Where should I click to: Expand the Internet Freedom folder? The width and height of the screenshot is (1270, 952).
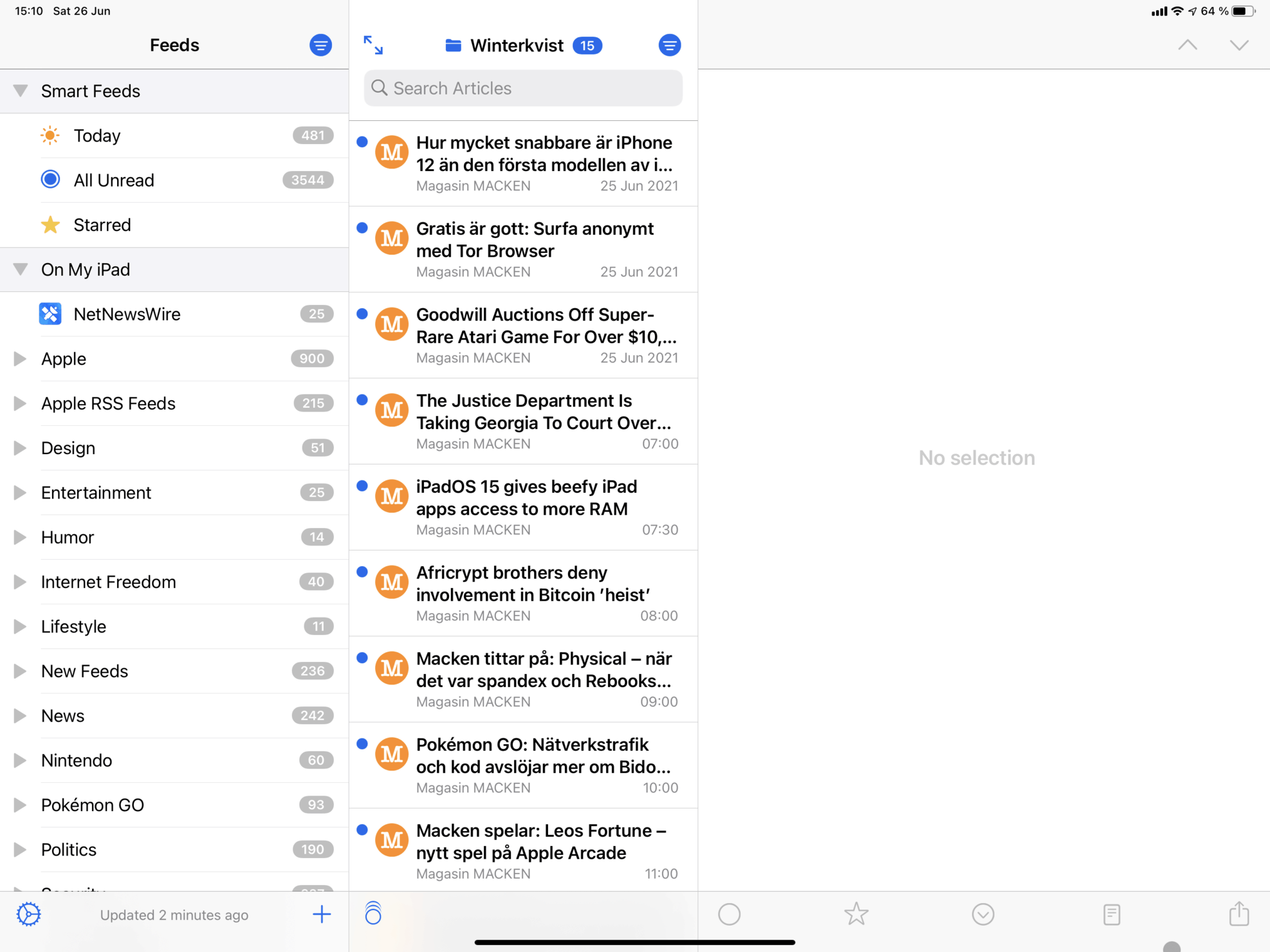click(20, 581)
